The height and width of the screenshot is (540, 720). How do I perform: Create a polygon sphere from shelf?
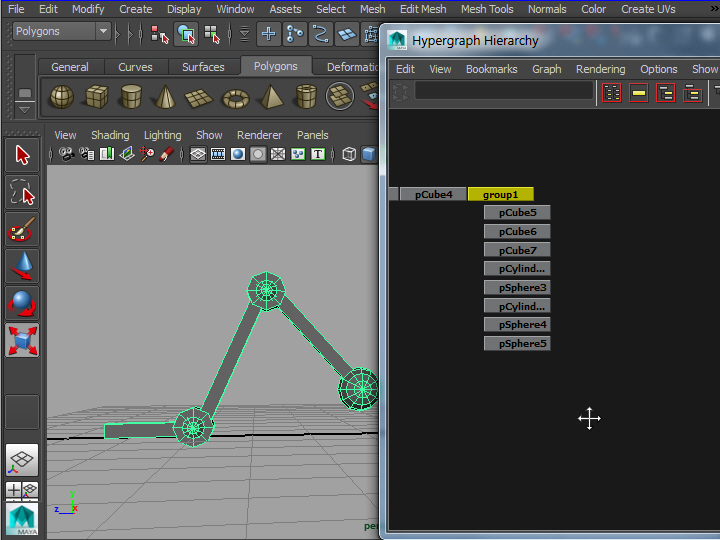pos(62,97)
